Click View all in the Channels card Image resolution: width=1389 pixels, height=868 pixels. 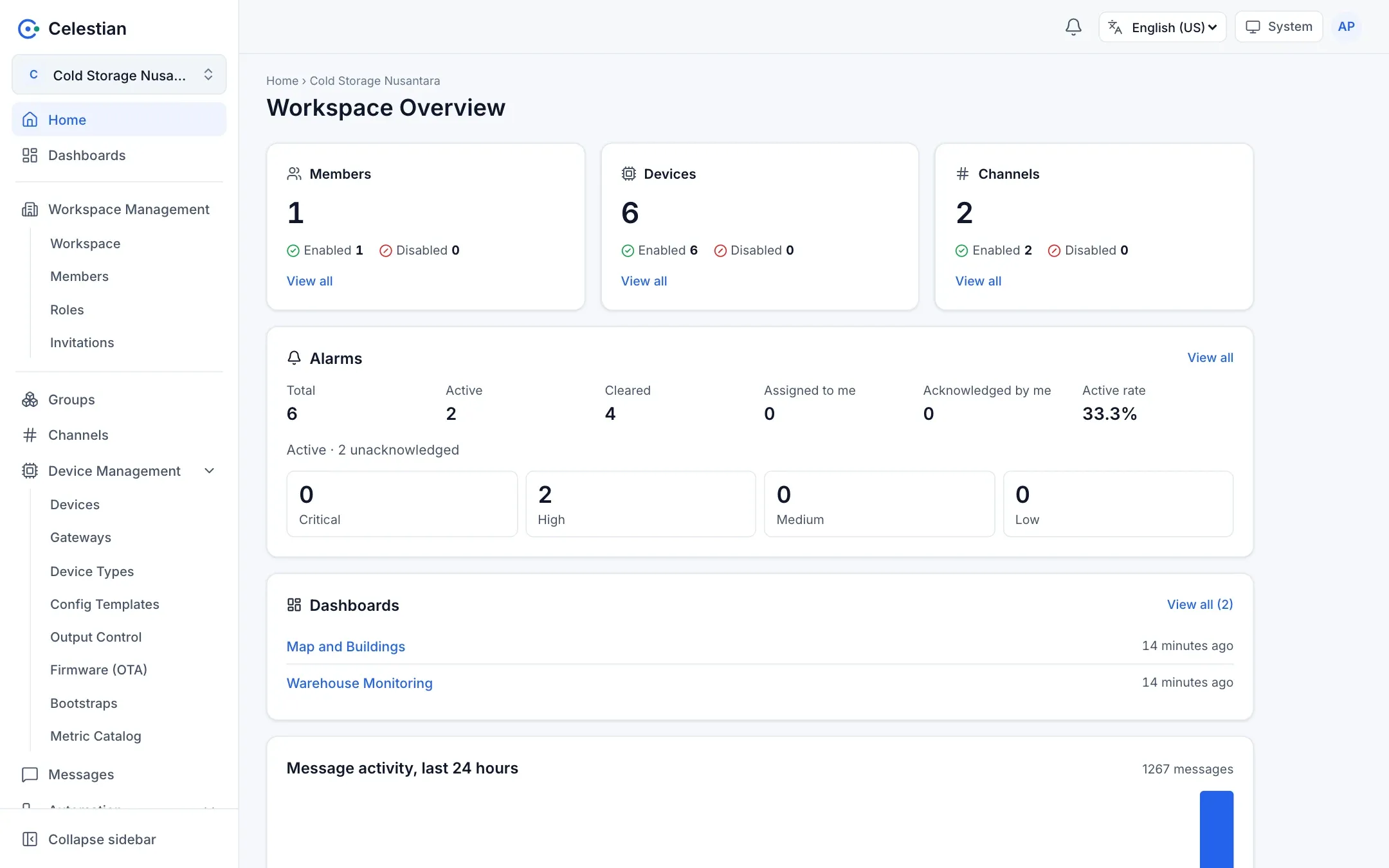click(978, 281)
